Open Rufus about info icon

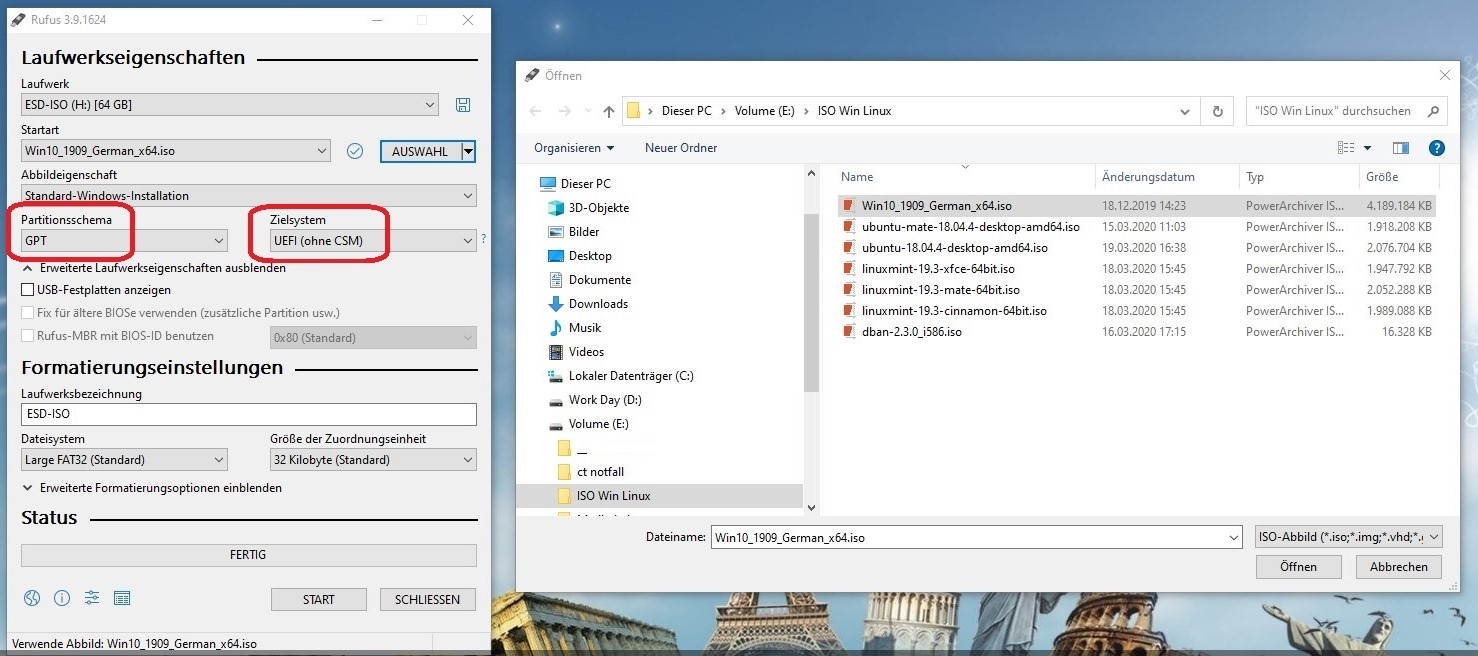click(62, 598)
